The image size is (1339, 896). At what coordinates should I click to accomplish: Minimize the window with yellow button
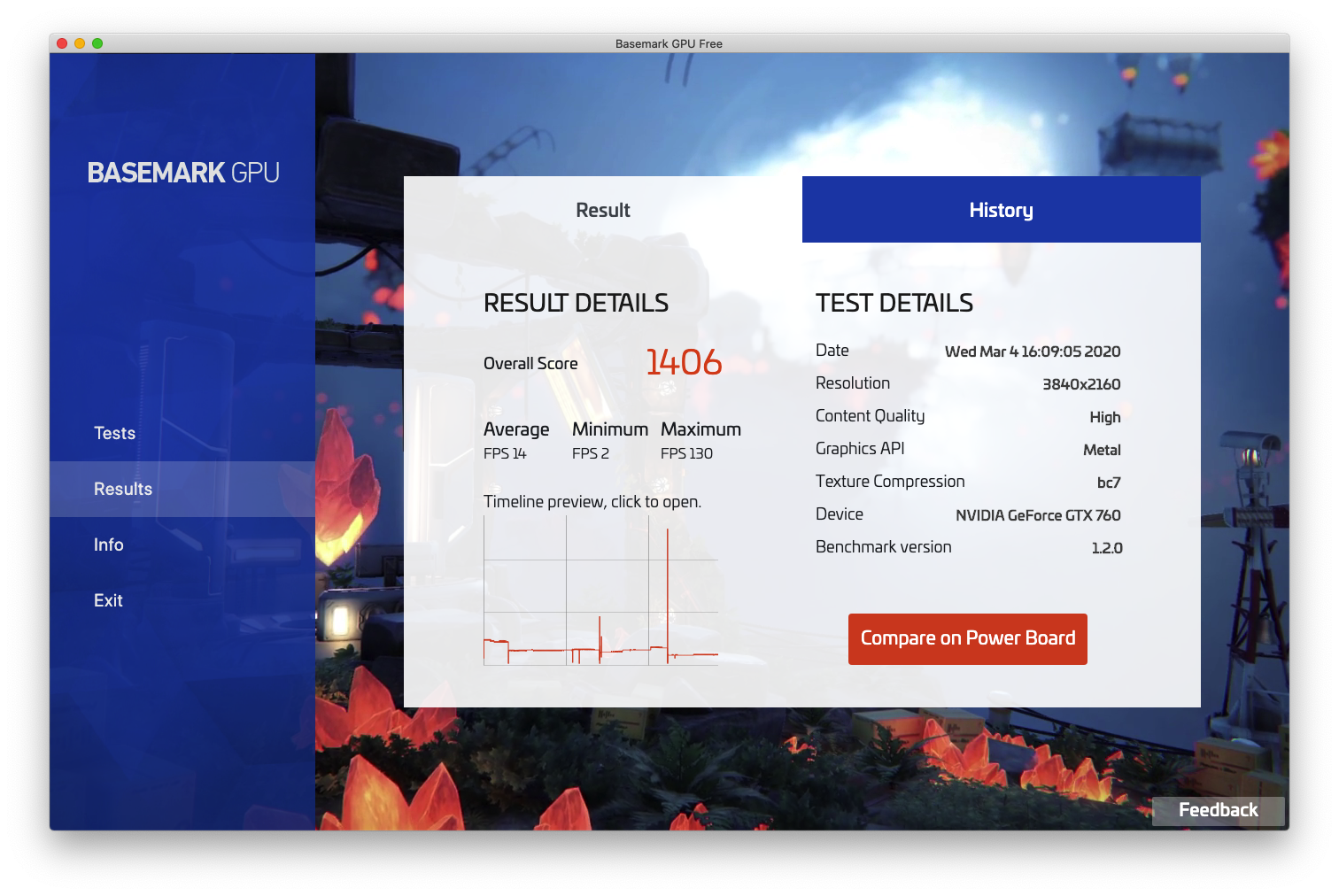coord(80,43)
